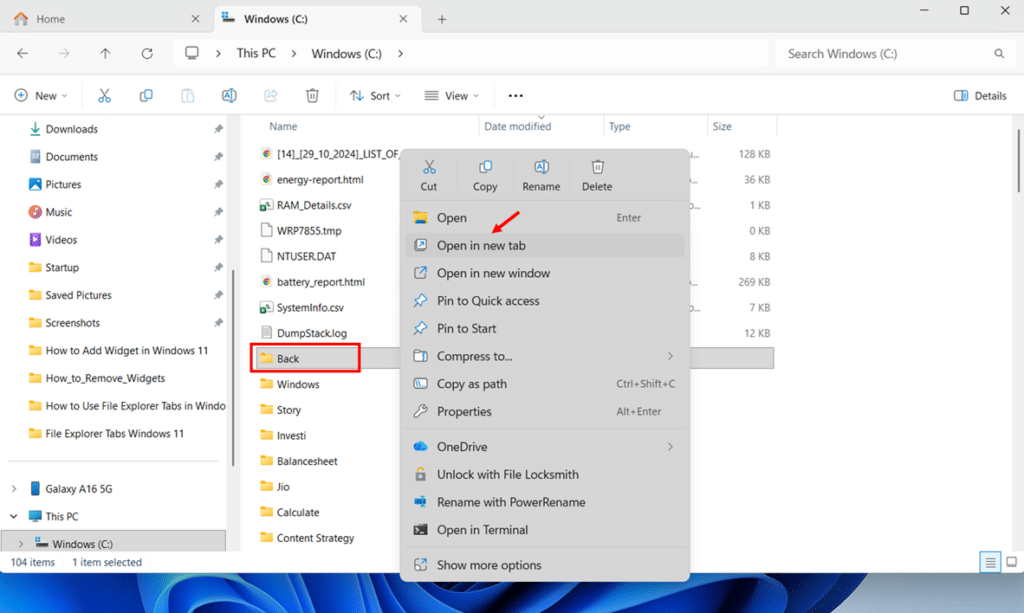Viewport: 1024px width, 613px height.
Task: Click the Rename icon in the toolbar
Action: [x=229, y=96]
